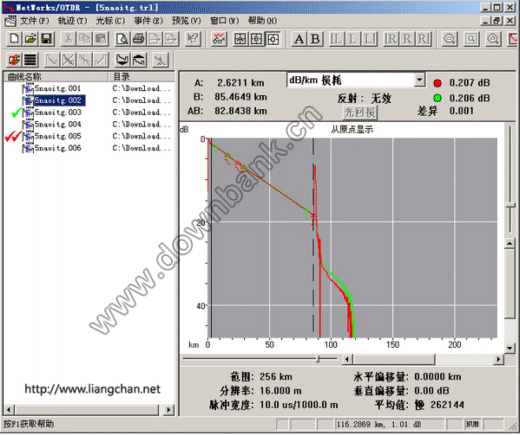Select trace Snaoitg.005 in list

tap(58, 136)
